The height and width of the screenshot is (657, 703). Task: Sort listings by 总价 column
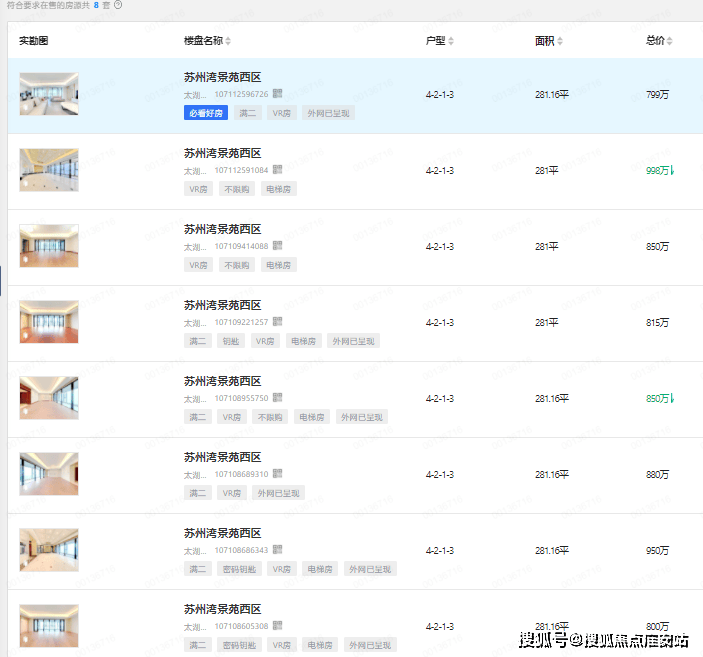(x=670, y=41)
